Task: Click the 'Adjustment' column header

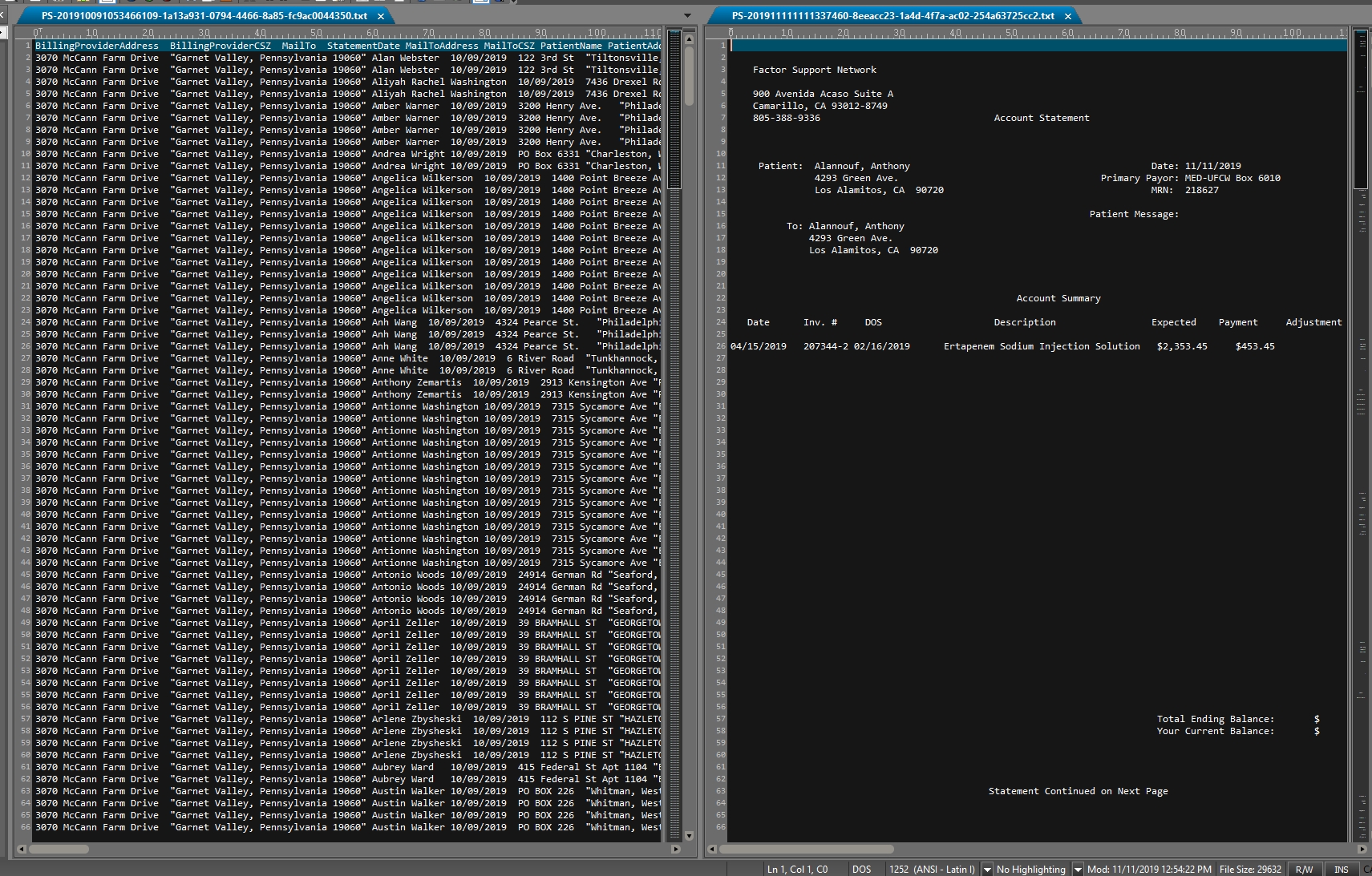Action: [1313, 322]
